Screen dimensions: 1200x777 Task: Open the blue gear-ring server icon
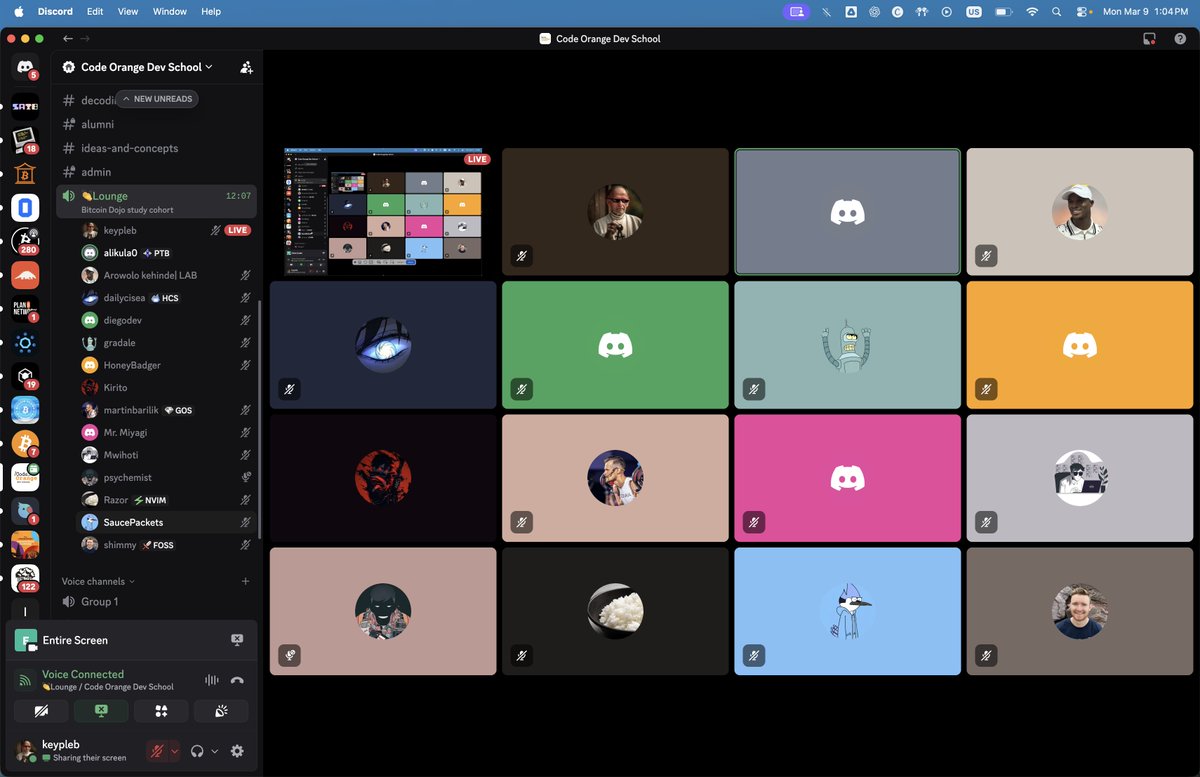(x=25, y=343)
